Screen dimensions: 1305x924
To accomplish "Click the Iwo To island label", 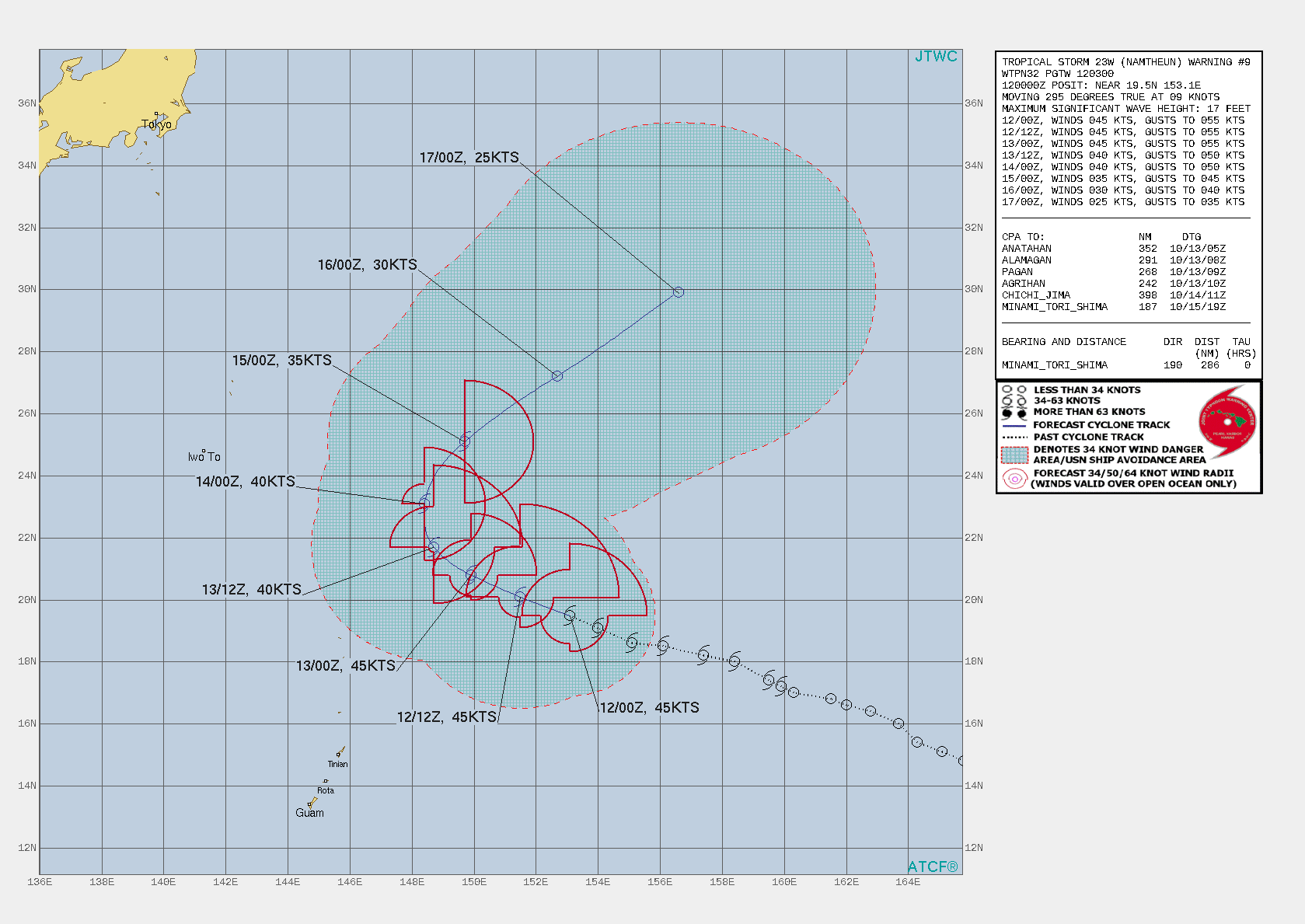I will pyautogui.click(x=204, y=457).
